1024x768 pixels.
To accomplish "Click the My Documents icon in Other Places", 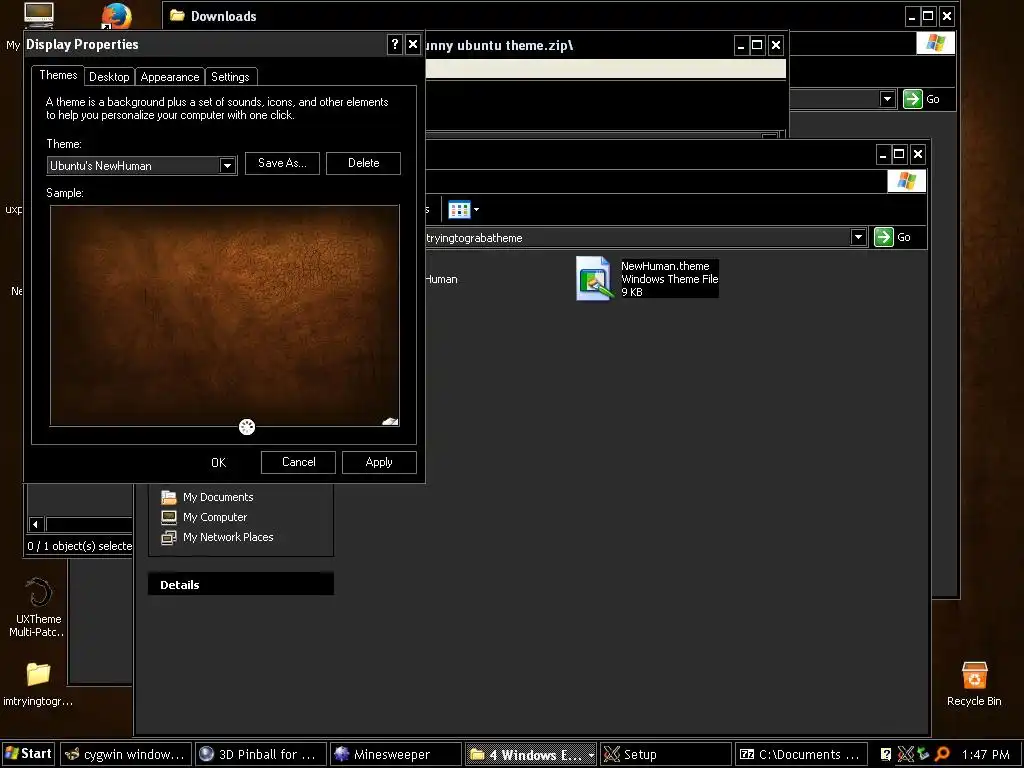I will coord(169,497).
